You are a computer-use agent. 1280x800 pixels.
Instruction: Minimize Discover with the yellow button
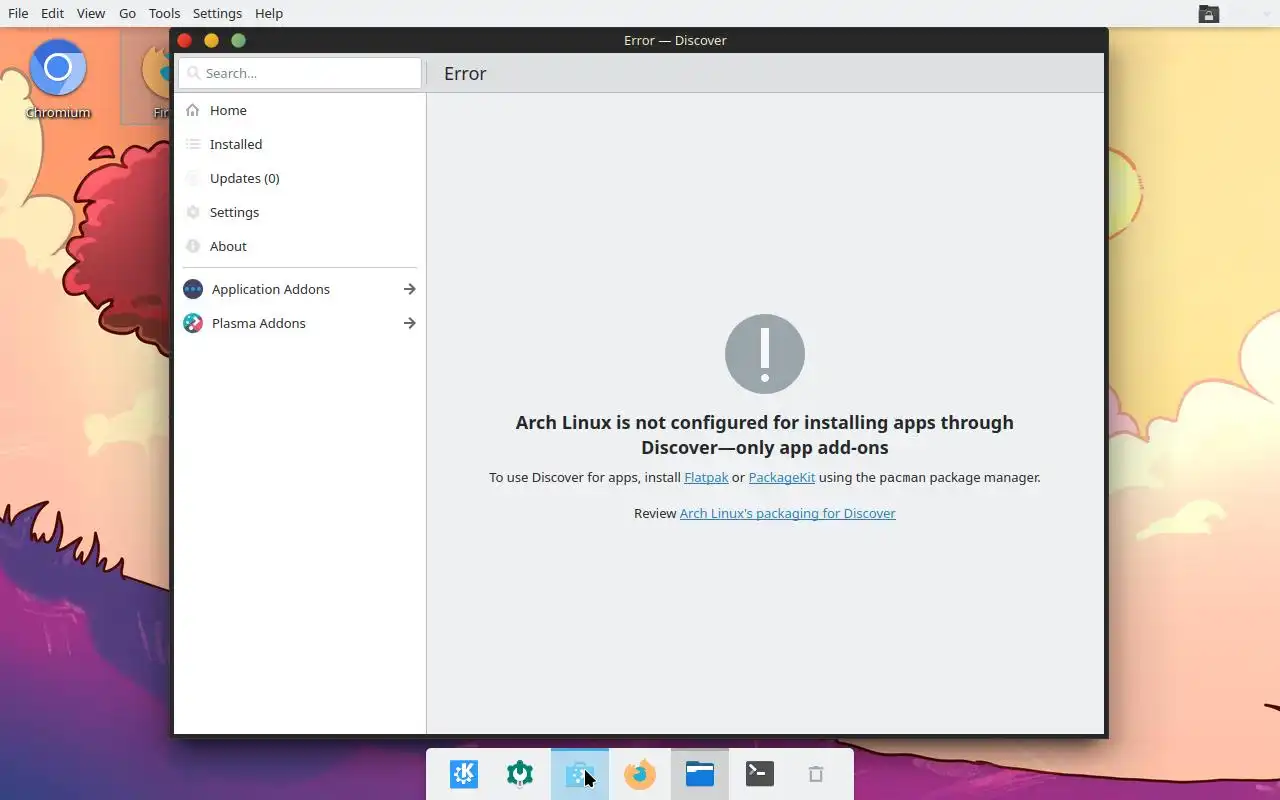pyautogui.click(x=211, y=40)
